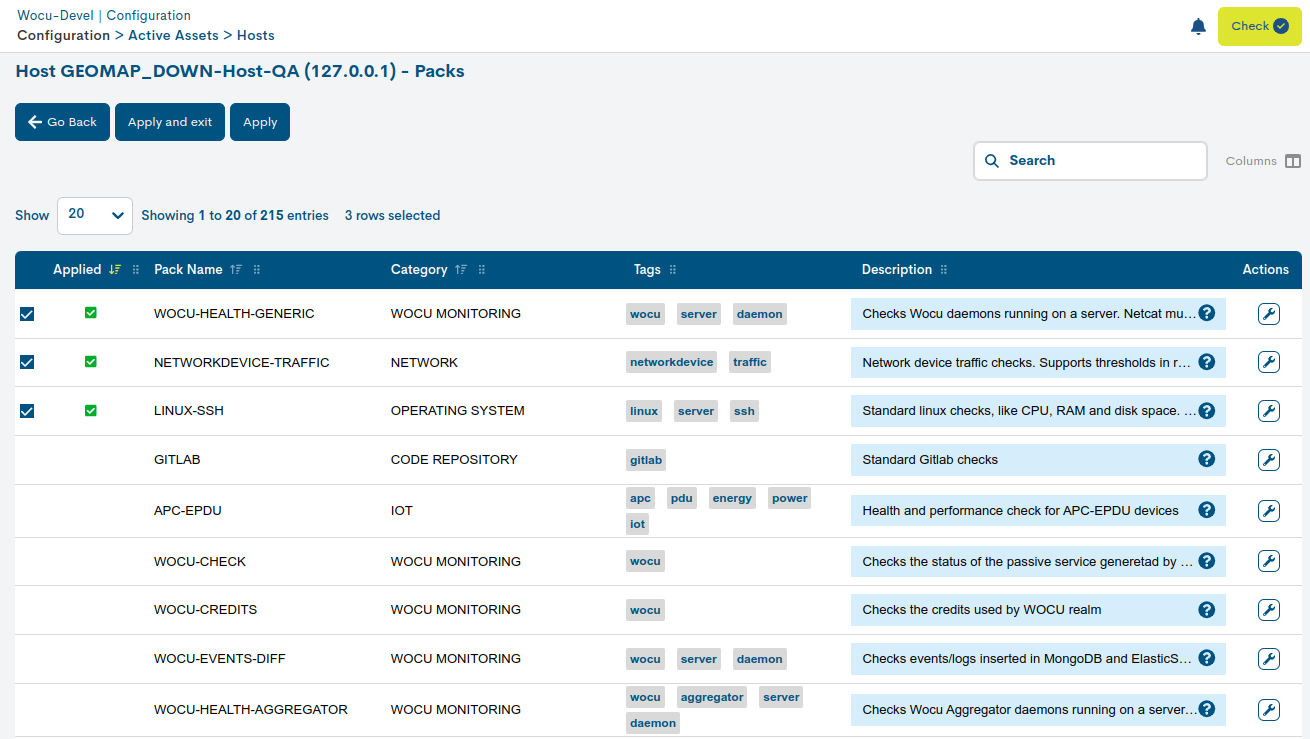The image size is (1310, 739).
Task: Click the wrench icon on the GITLAB row
Action: (x=1268, y=459)
